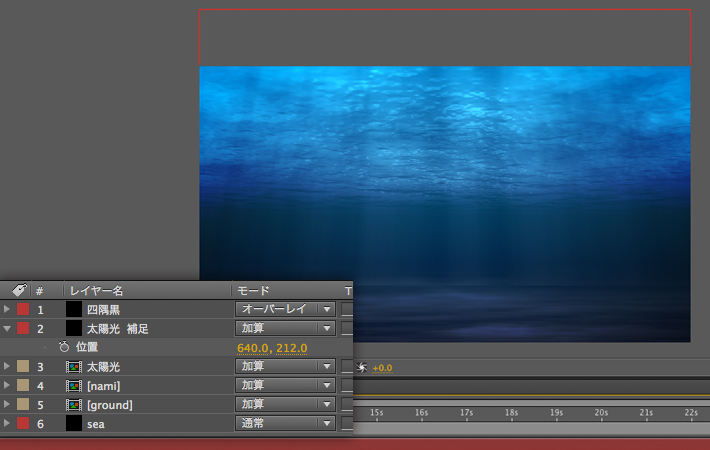
Task: Toggle preserve transparency box for 四隅黒 layer
Action: click(347, 310)
